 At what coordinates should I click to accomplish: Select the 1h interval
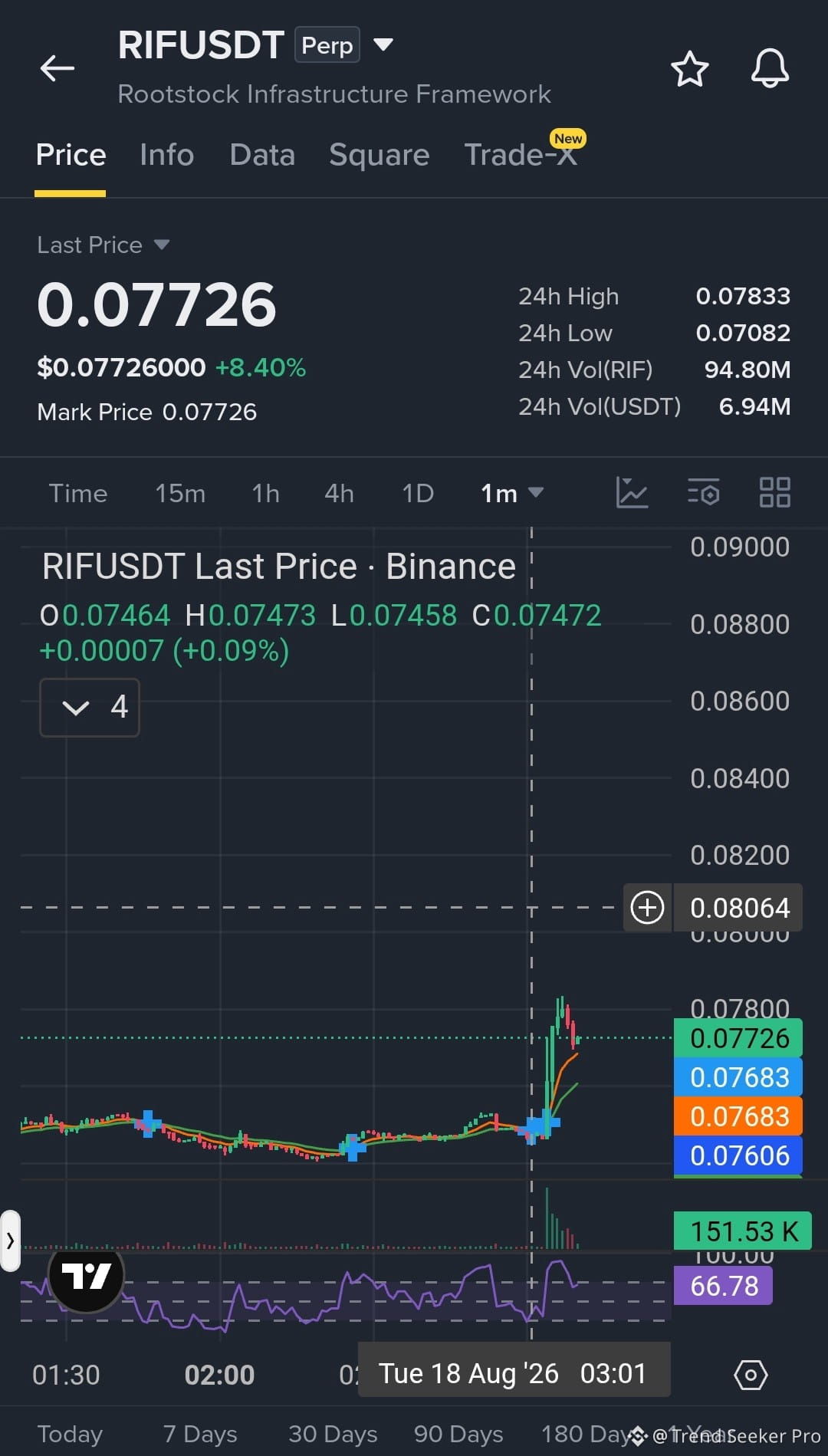click(265, 493)
